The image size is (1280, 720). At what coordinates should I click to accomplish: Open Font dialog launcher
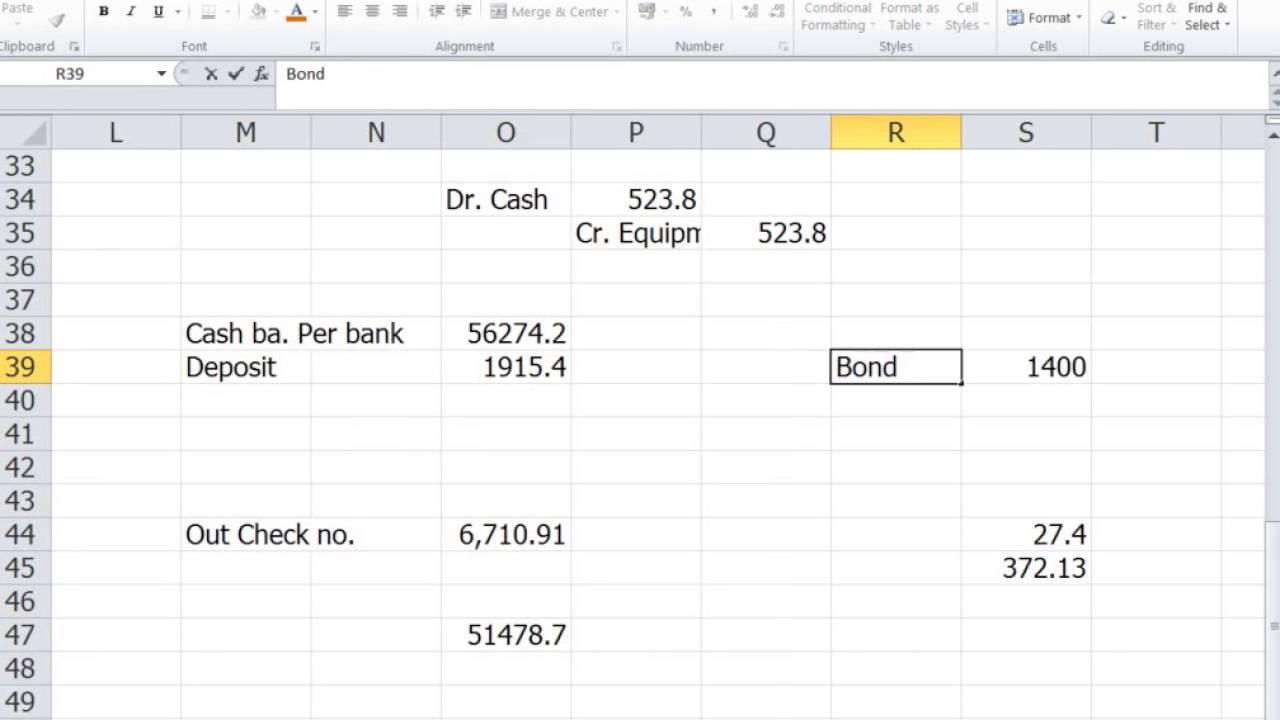(315, 47)
